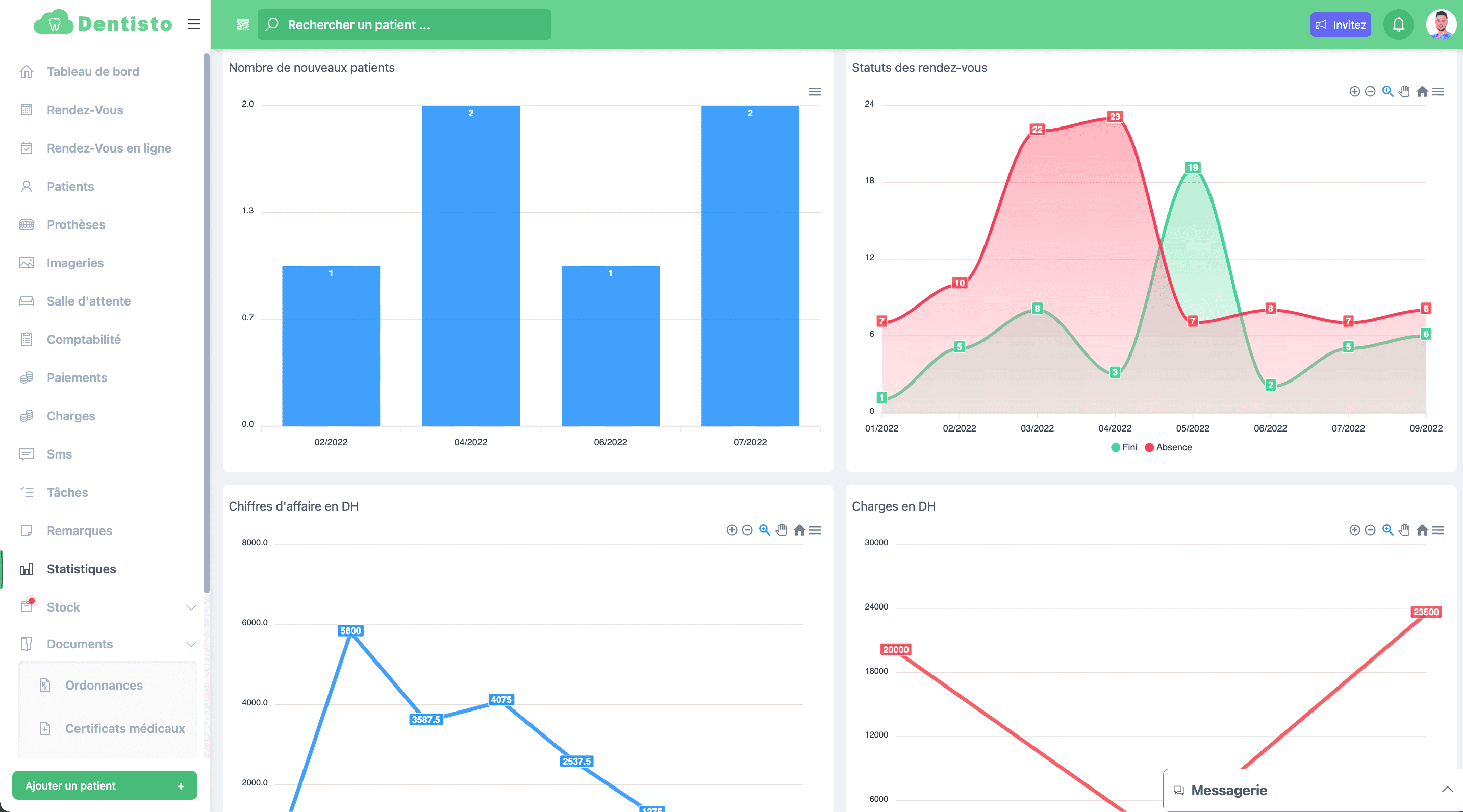Viewport: 1463px width, 812px height.
Task: Click Ajouter un patient button
Action: [105, 785]
